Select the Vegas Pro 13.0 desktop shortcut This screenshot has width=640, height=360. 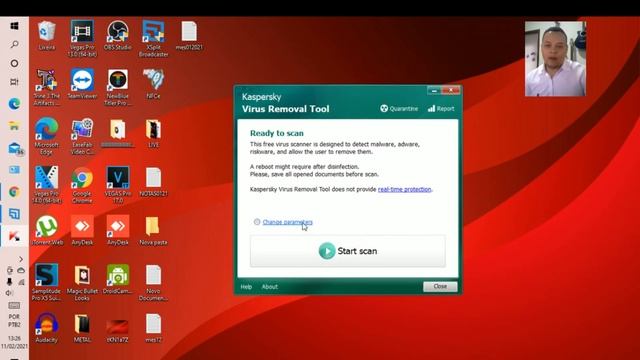tap(82, 39)
